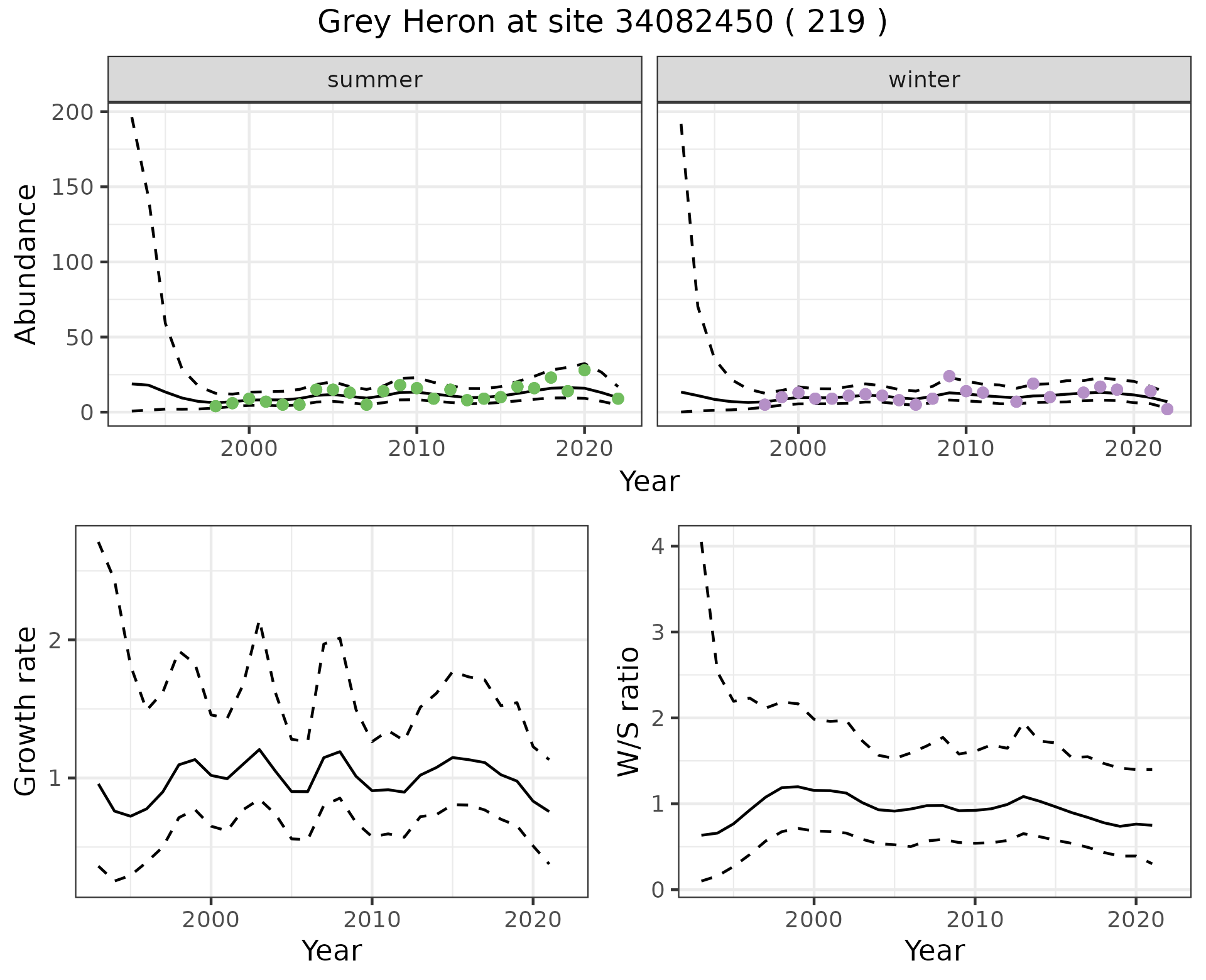Click the last purple winter point in 2022
Image resolution: width=1206 pixels, height=980 pixels.
click(1167, 409)
